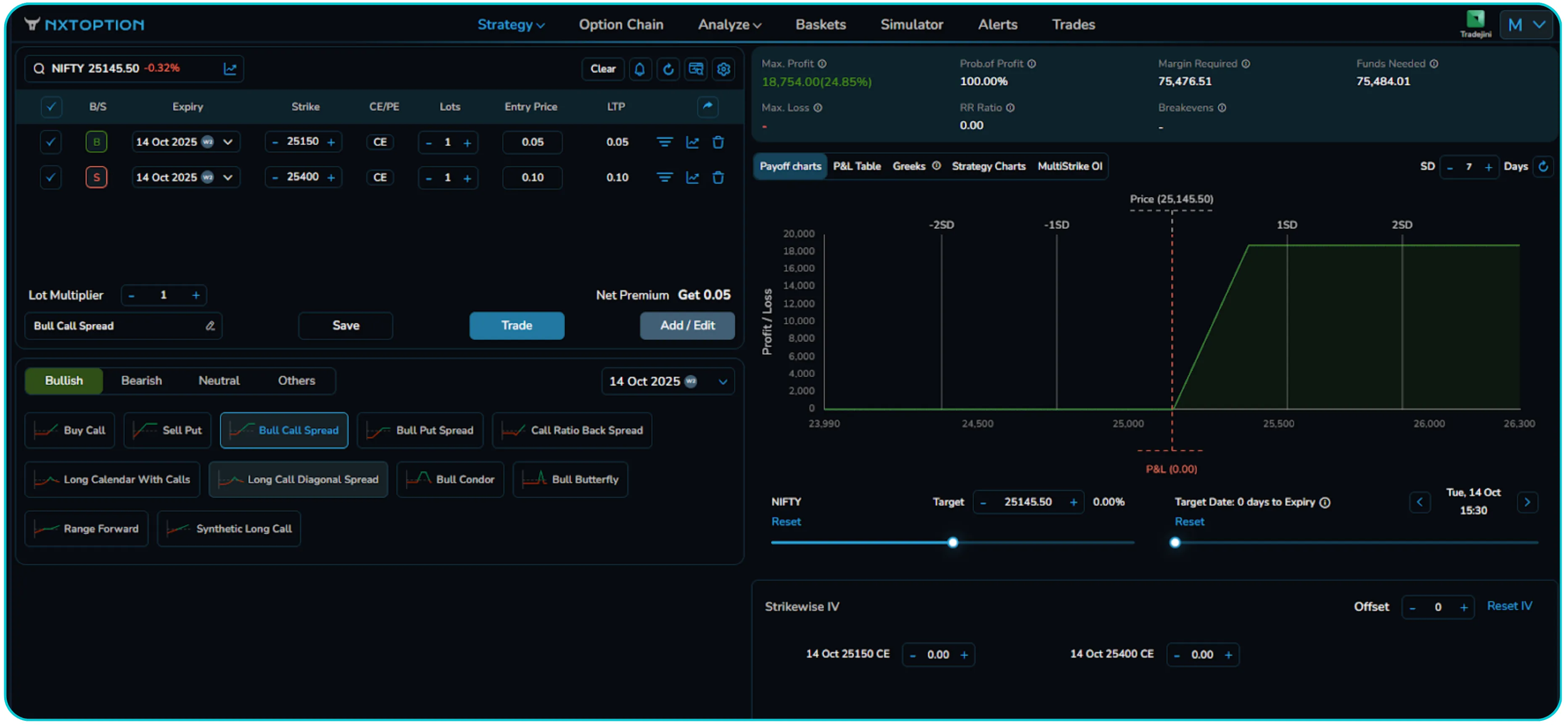
Task: Click the alert bell icon beside Clear
Action: 639,69
